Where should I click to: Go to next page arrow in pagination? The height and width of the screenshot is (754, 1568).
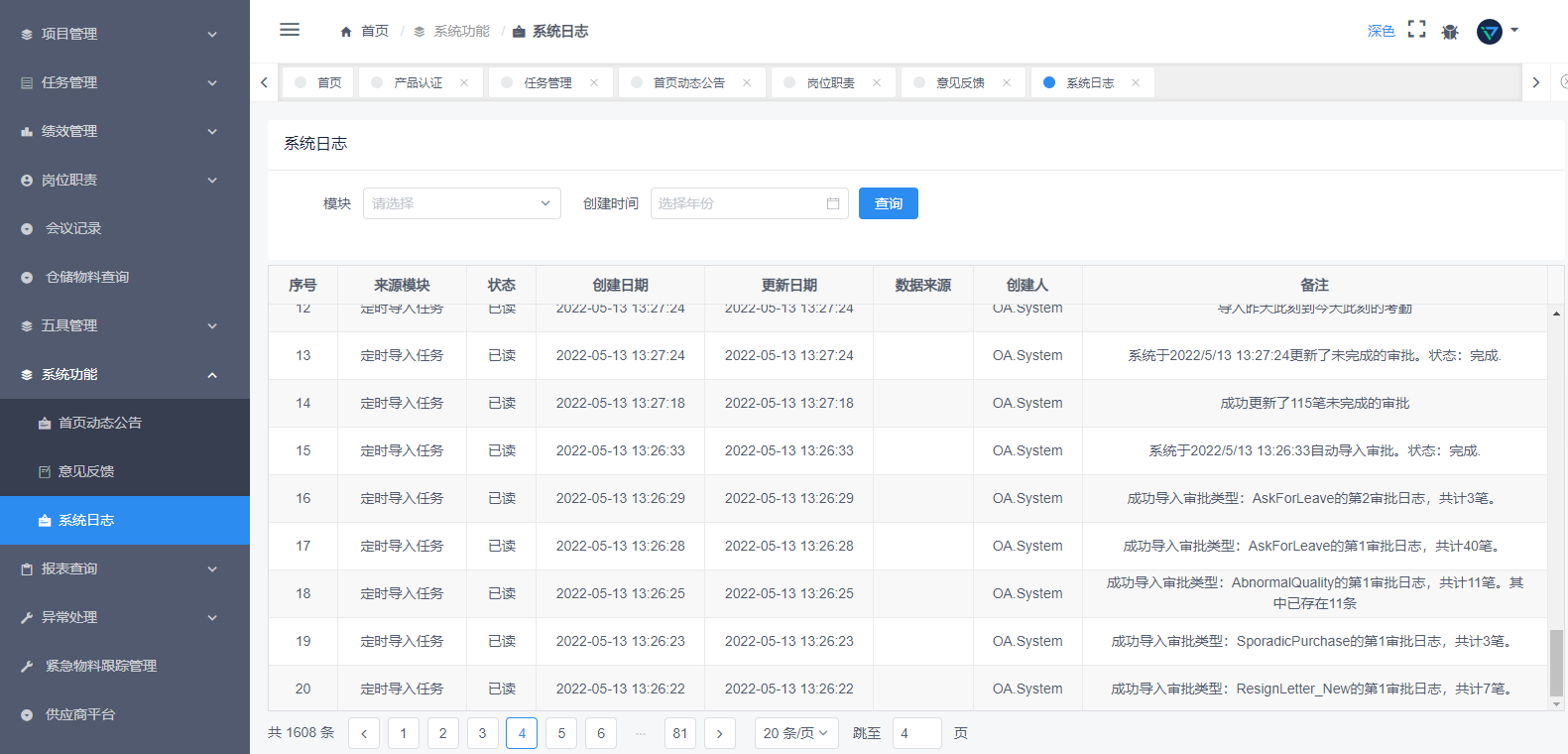(720, 733)
